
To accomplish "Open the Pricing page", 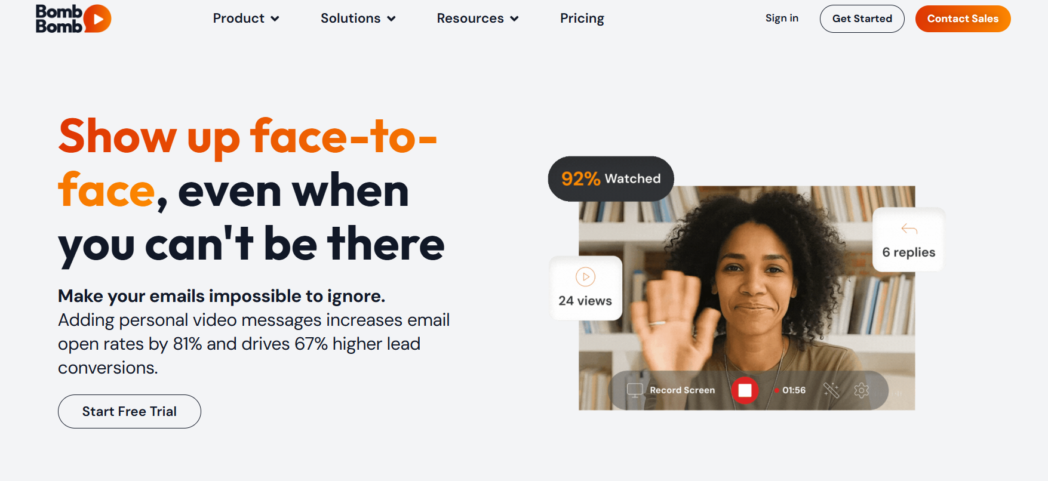I will [x=582, y=19].
